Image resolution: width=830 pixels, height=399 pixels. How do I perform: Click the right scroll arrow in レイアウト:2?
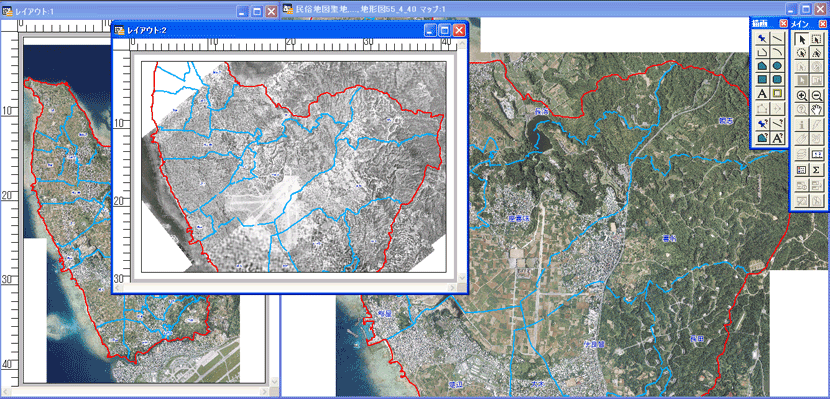pyautogui.click(x=453, y=287)
